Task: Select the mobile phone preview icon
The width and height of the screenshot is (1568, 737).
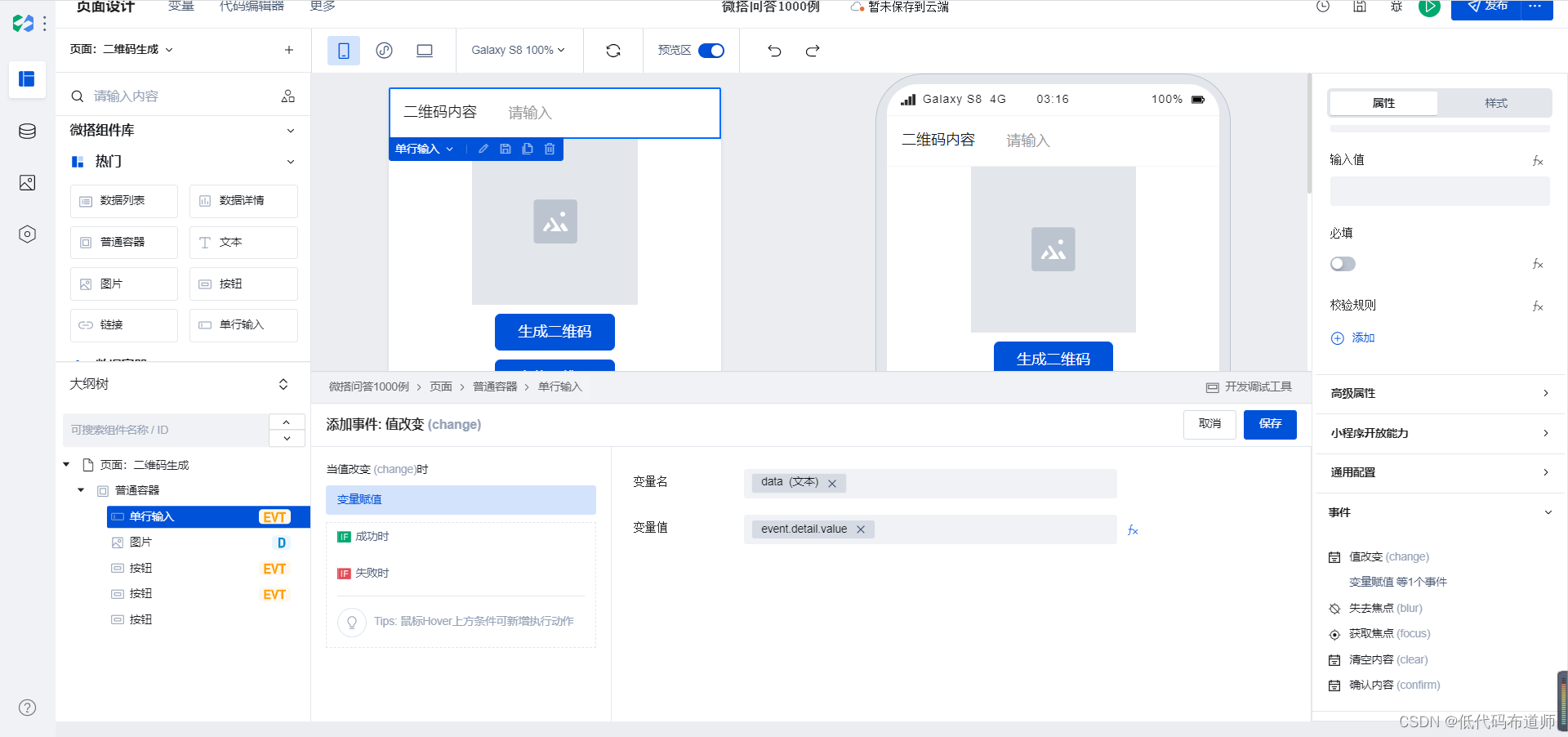Action: point(344,51)
